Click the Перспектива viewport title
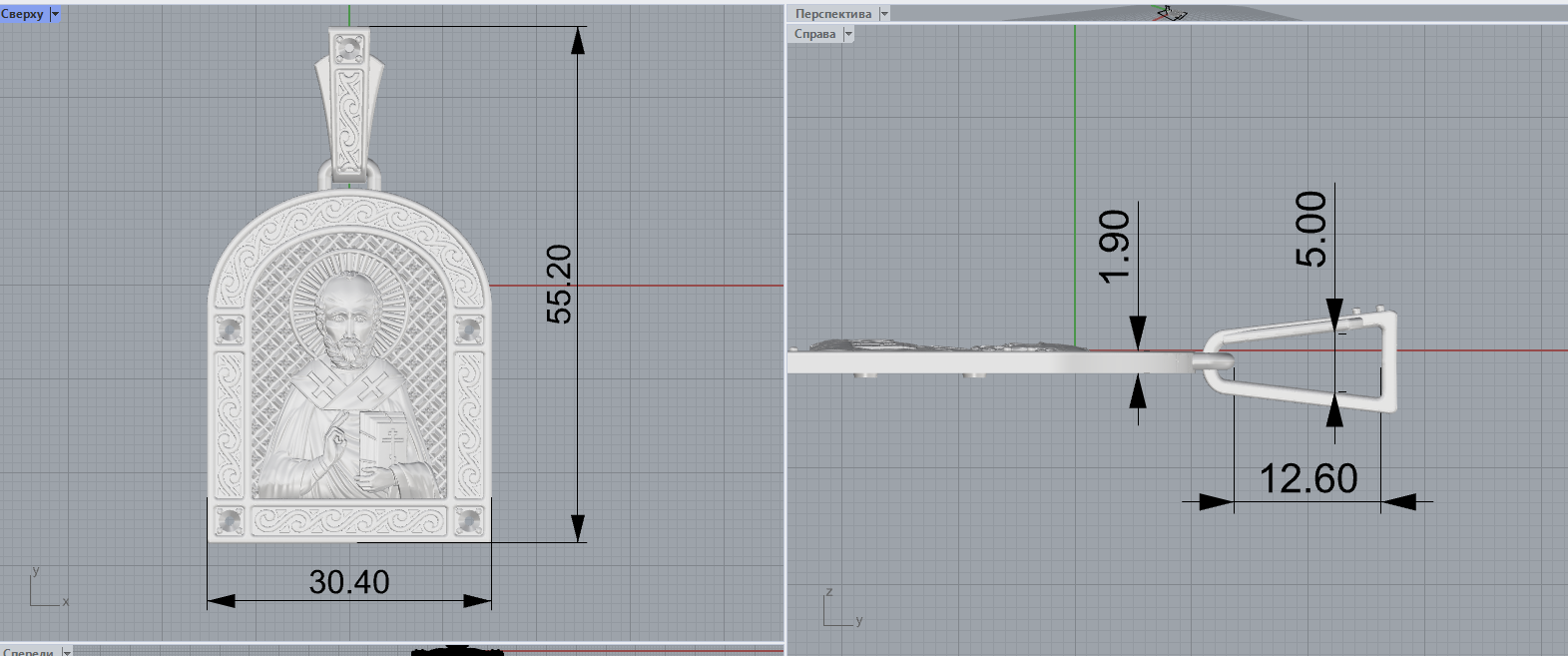The height and width of the screenshot is (656, 1568). [x=832, y=14]
